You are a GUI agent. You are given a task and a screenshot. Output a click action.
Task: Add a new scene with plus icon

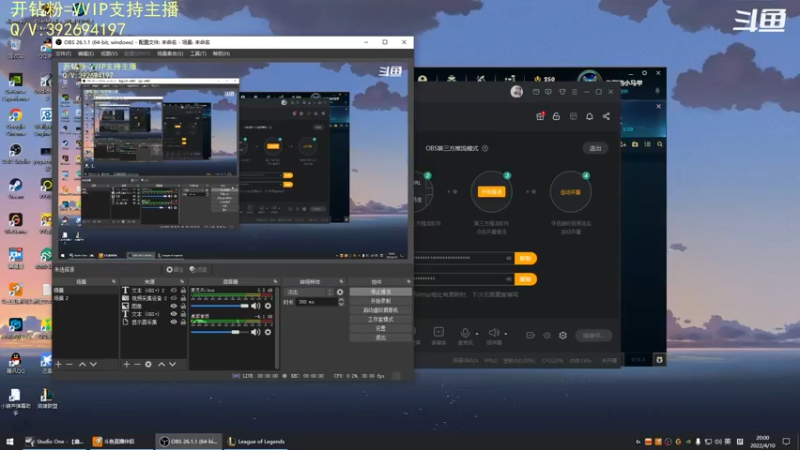59,364
